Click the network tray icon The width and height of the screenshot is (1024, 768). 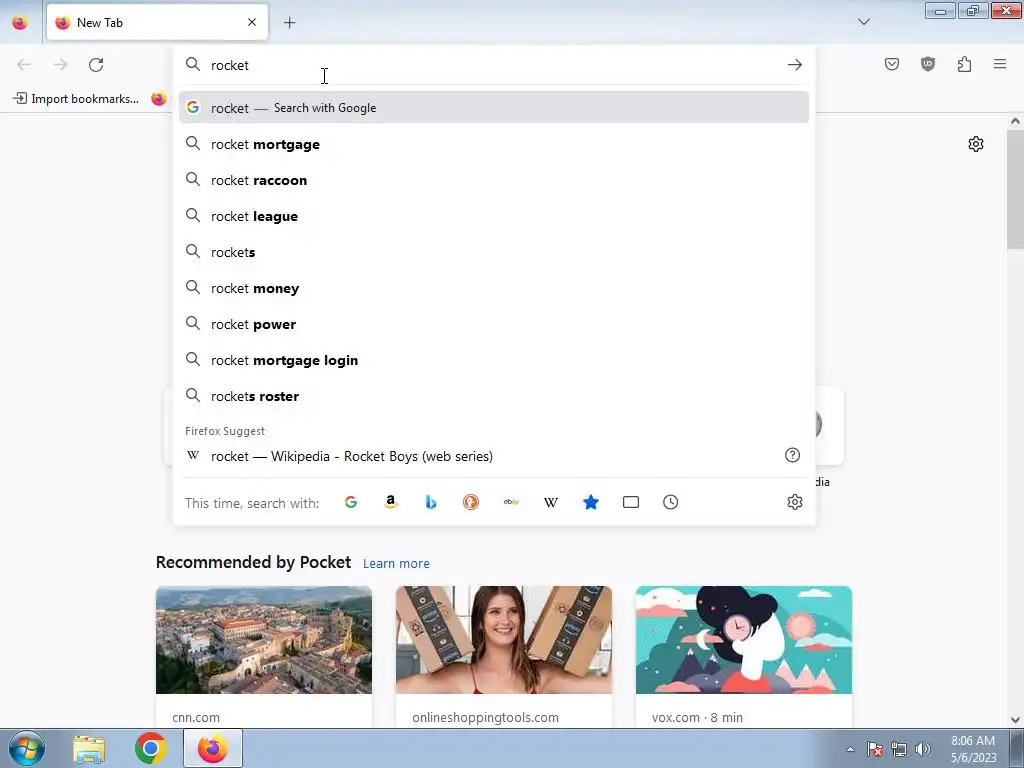(899, 749)
